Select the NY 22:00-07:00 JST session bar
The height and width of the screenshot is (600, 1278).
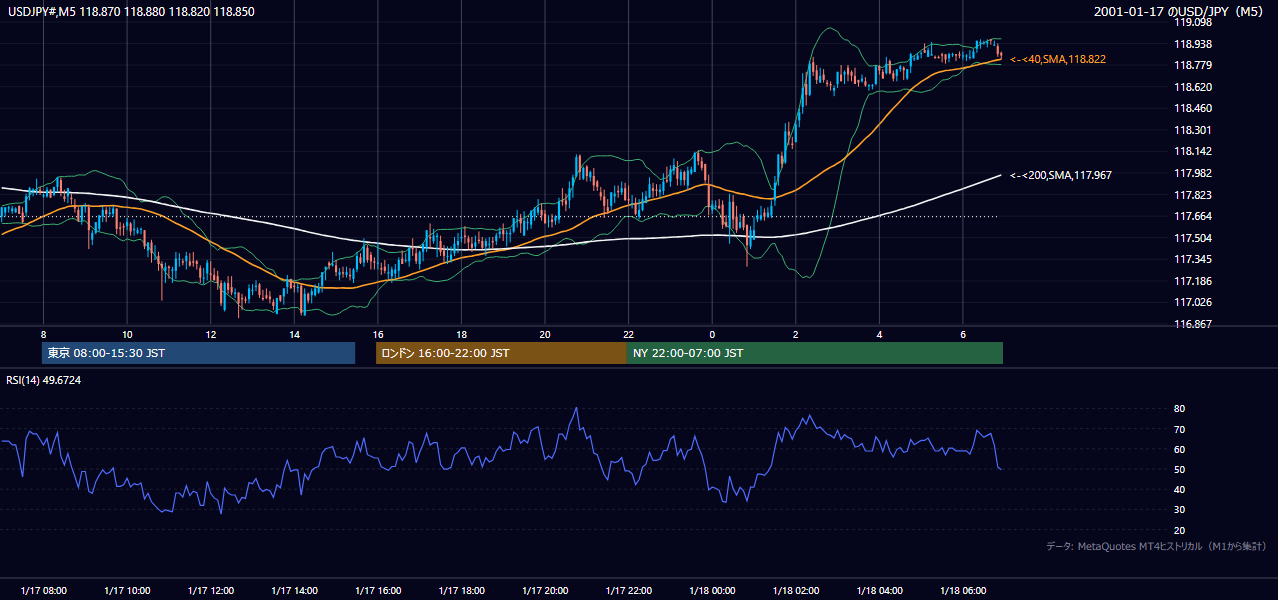(x=815, y=353)
